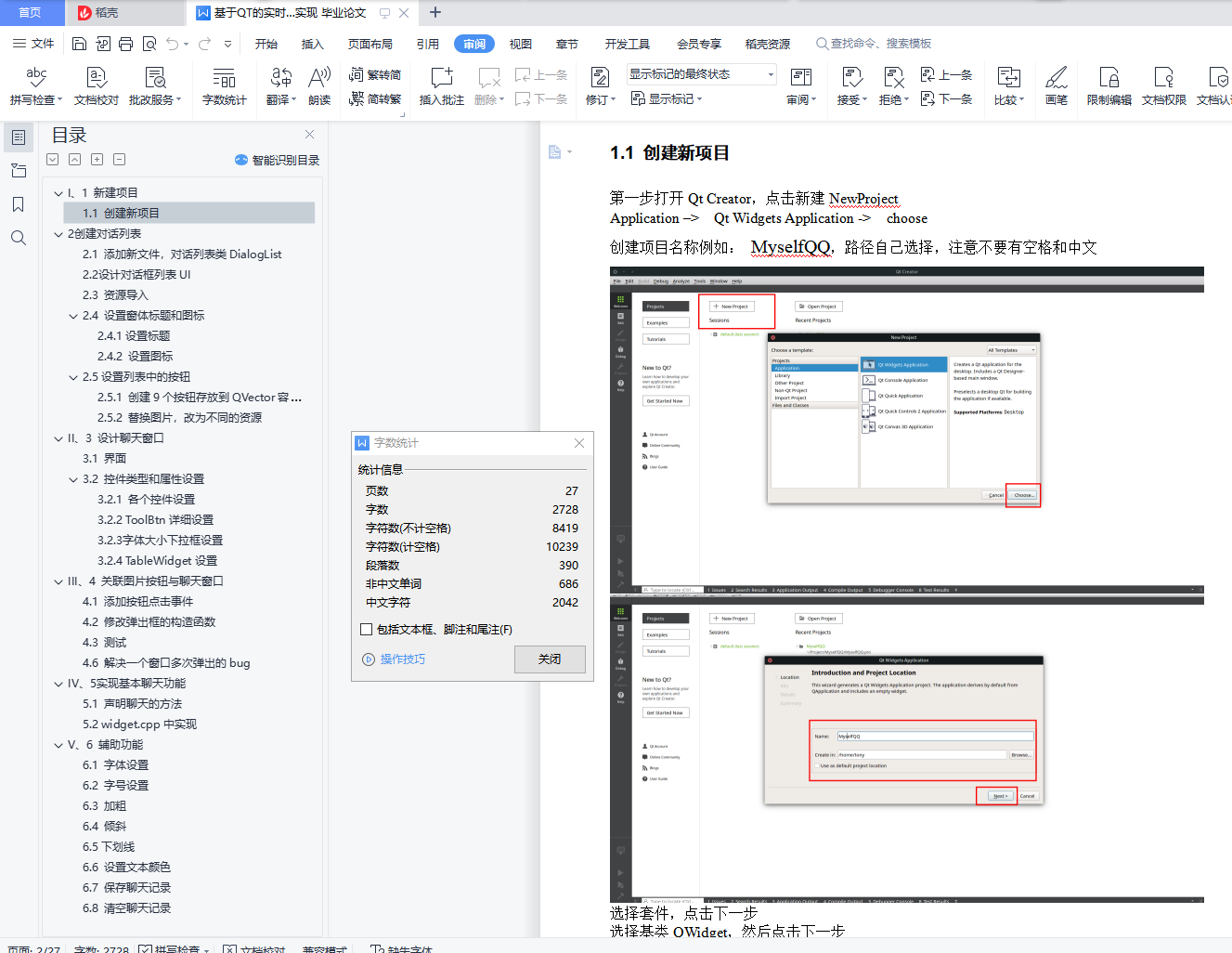Image resolution: width=1232 pixels, height=953 pixels.
Task: Collapse the '6 辅助功能' outline node
Action: pyautogui.click(x=58, y=745)
